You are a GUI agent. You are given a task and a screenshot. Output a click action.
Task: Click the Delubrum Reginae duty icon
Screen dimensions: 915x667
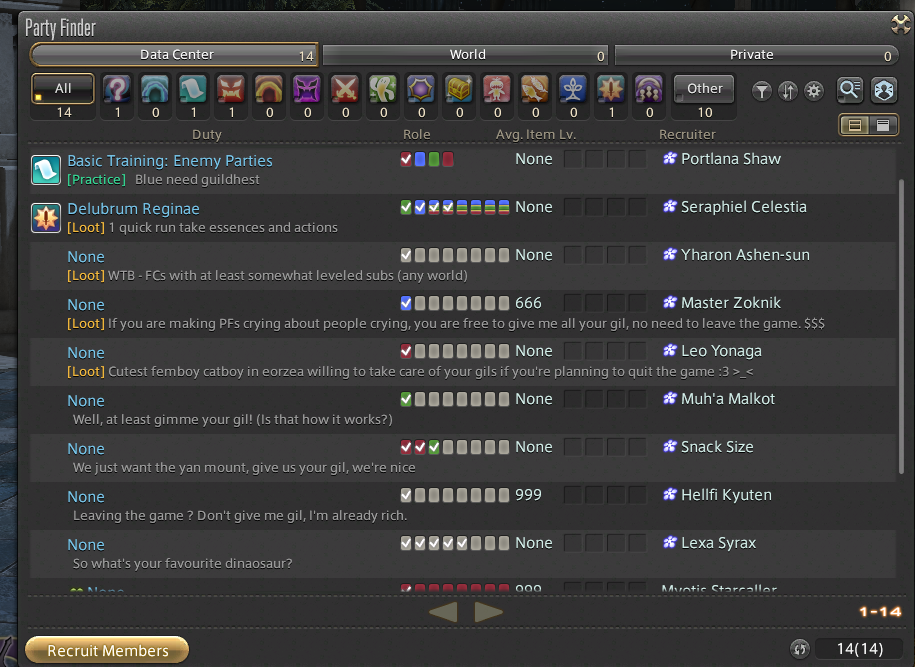pos(46,218)
